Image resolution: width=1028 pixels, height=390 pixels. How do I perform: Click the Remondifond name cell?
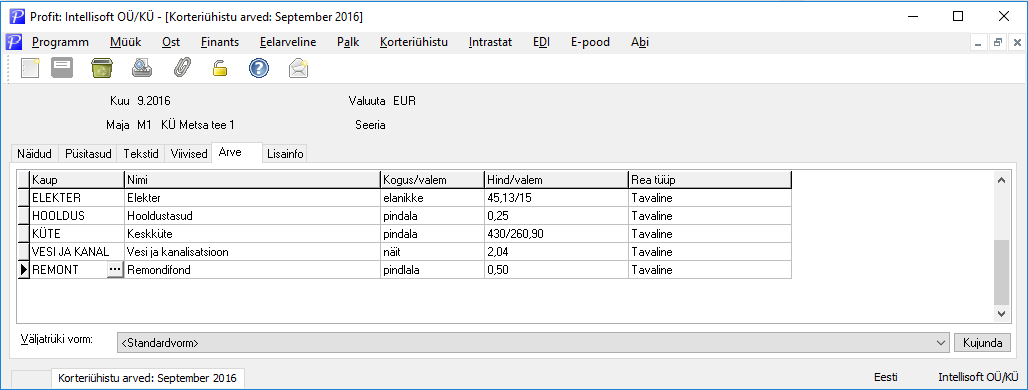252,269
